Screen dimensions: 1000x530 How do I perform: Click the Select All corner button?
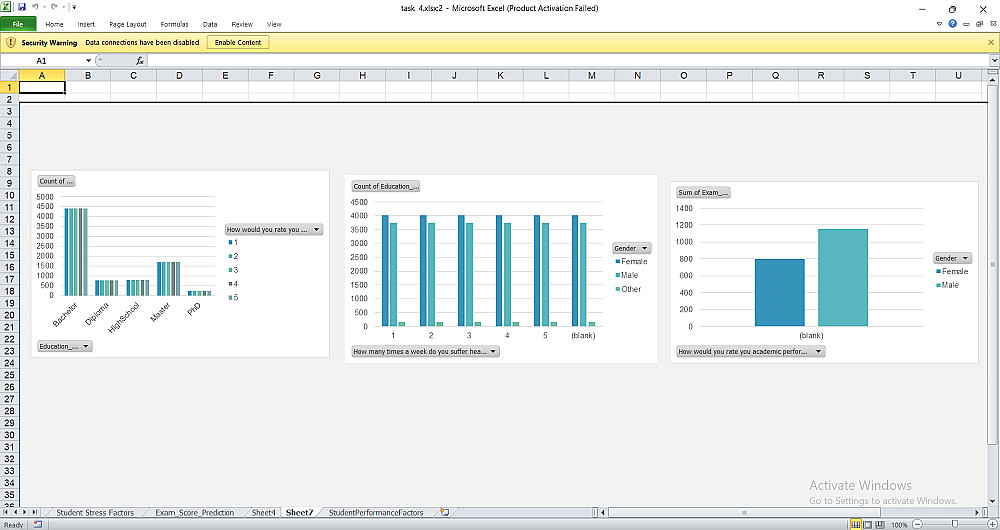pyautogui.click(x=10, y=75)
